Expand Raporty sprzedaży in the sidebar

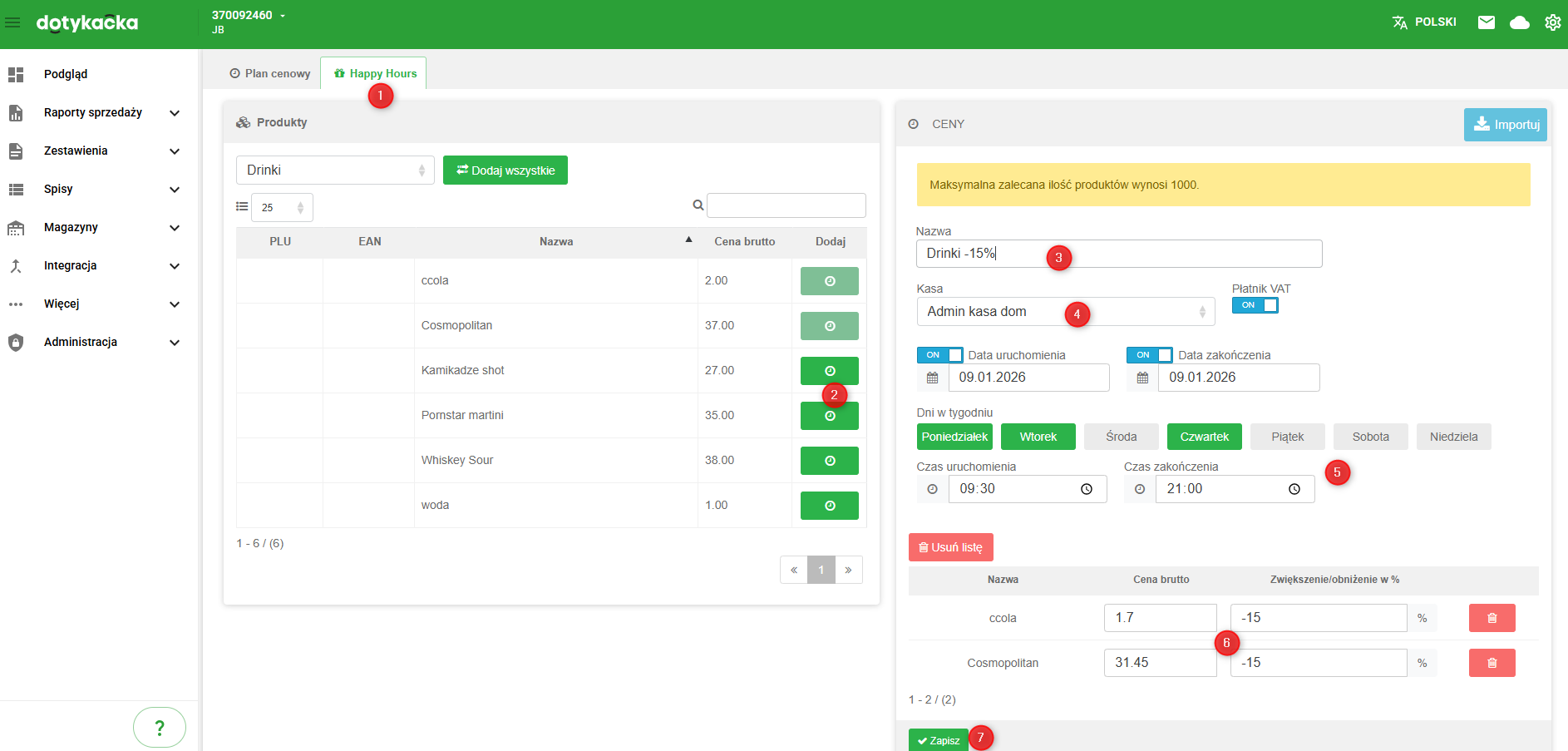point(93,112)
